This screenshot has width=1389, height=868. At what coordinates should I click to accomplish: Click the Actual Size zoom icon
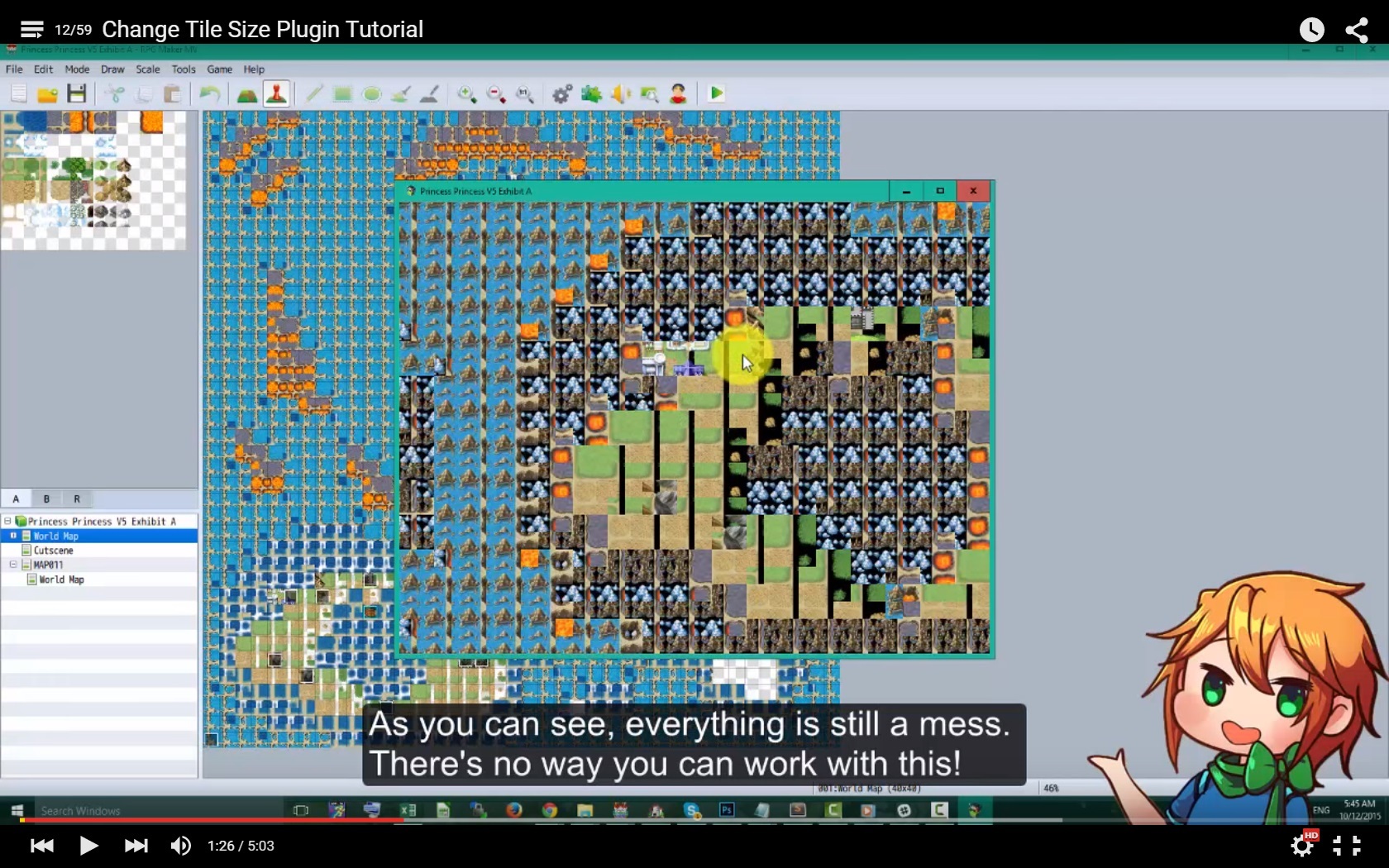coord(525,93)
